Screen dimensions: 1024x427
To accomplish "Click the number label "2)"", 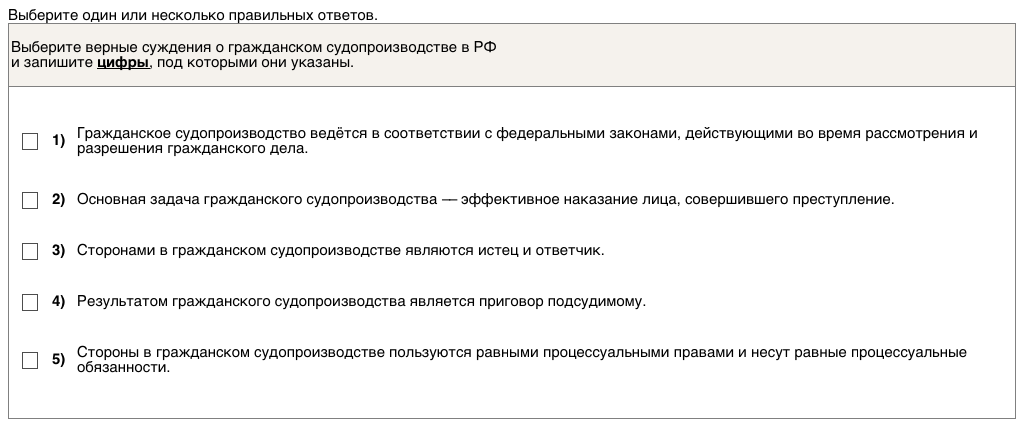I will pyautogui.click(x=58, y=200).
